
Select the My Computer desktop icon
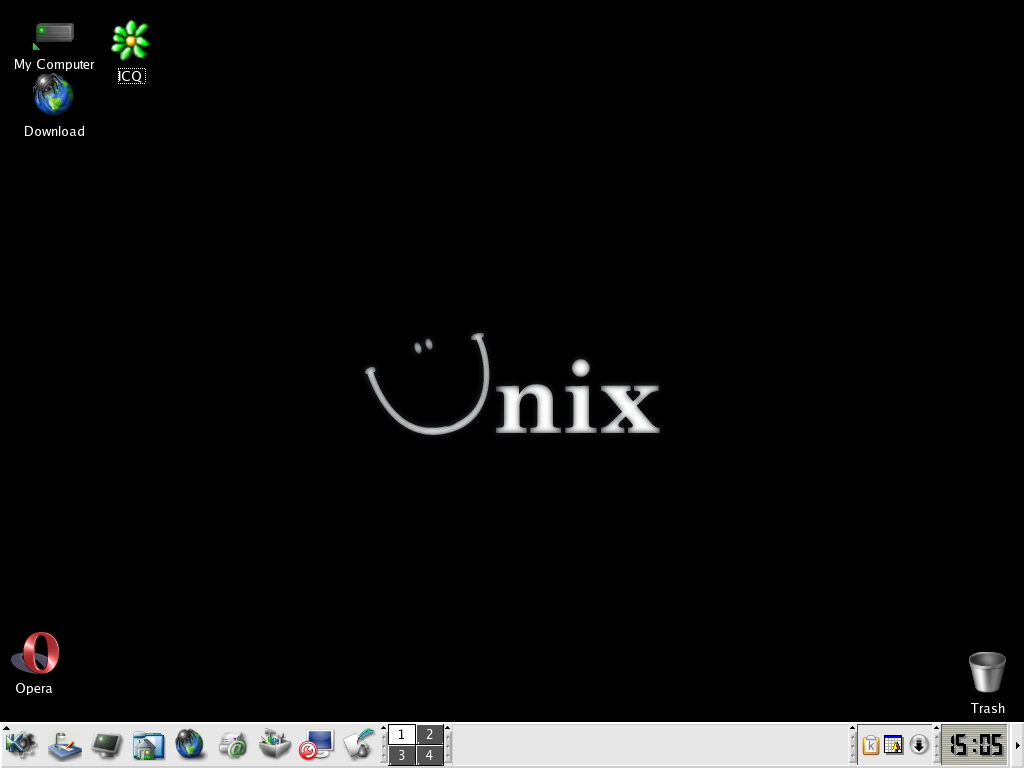click(54, 46)
